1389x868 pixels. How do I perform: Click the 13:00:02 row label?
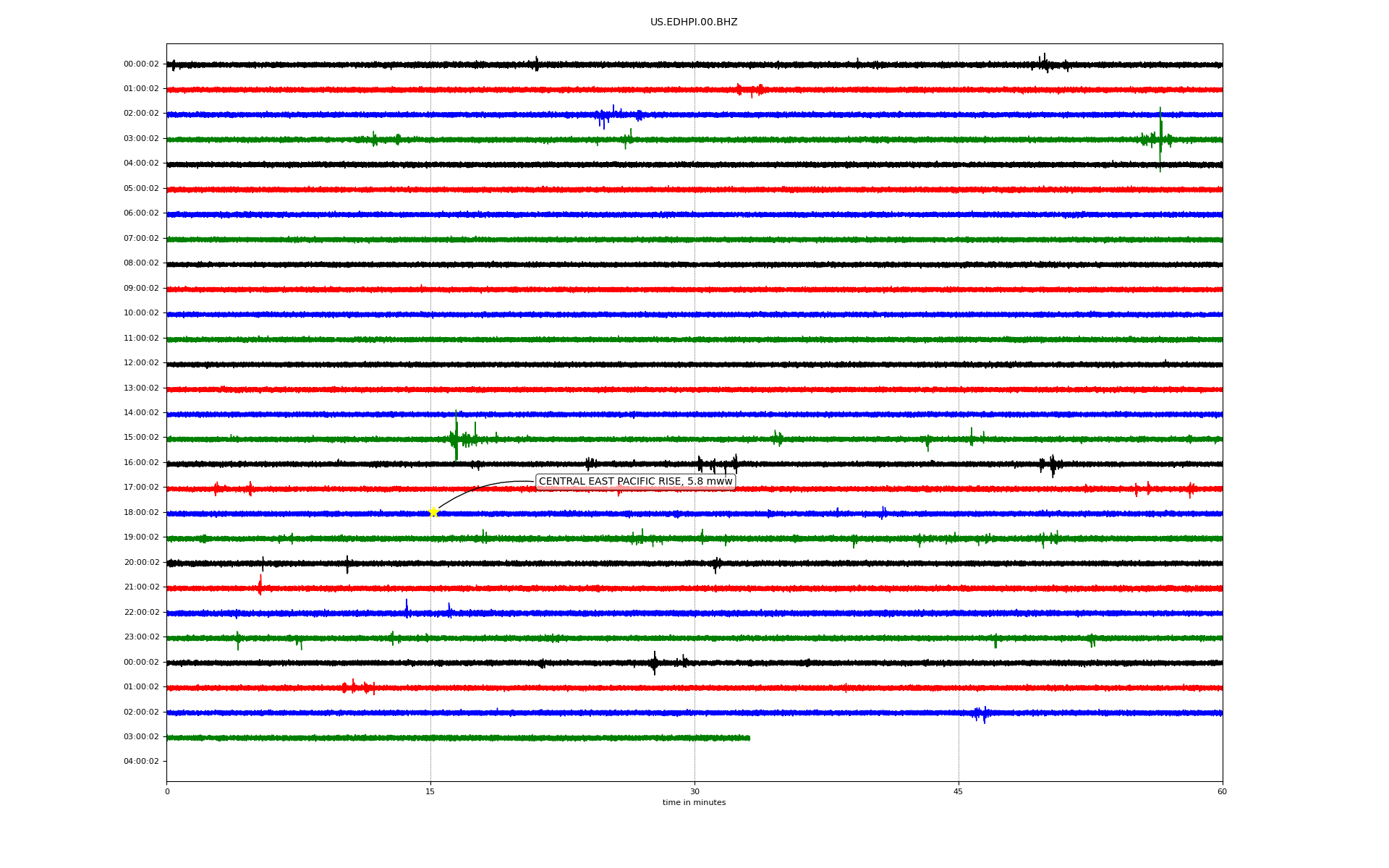tap(141, 388)
